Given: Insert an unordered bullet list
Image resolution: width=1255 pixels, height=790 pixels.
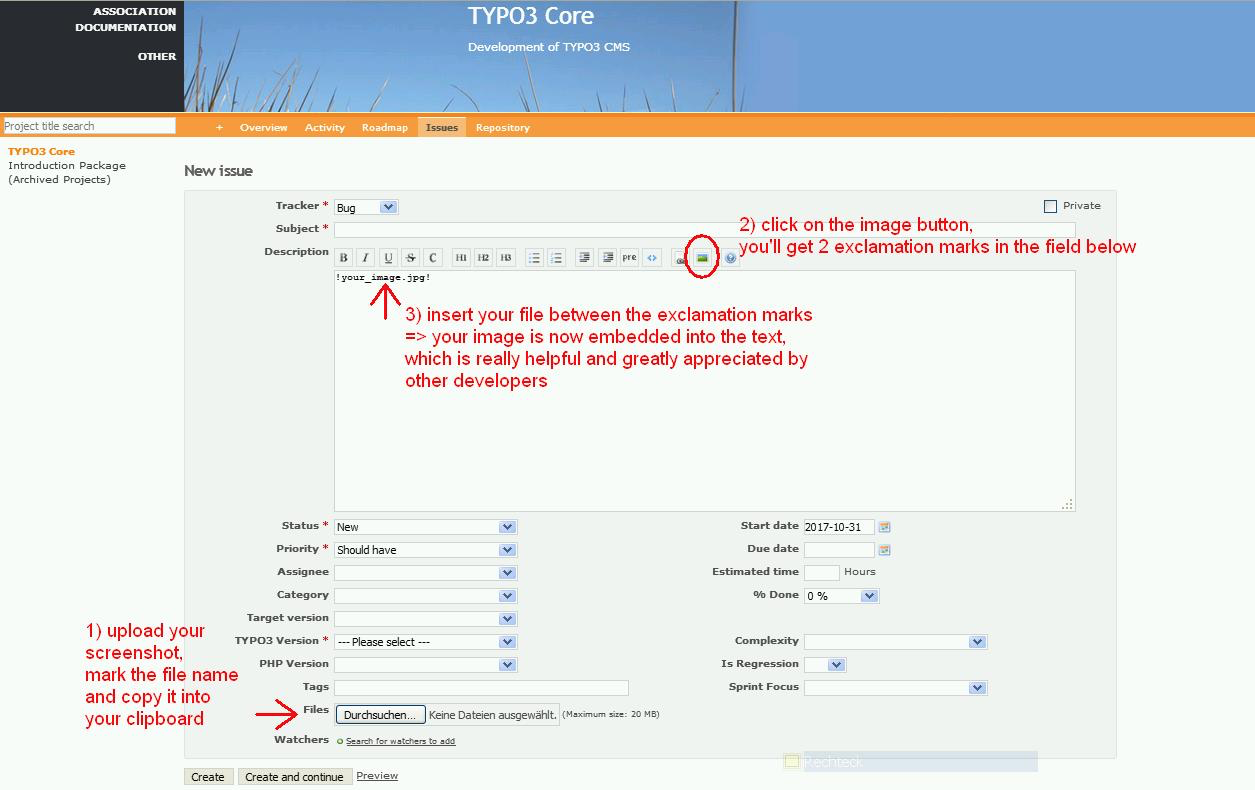Looking at the screenshot, I should pos(534,258).
